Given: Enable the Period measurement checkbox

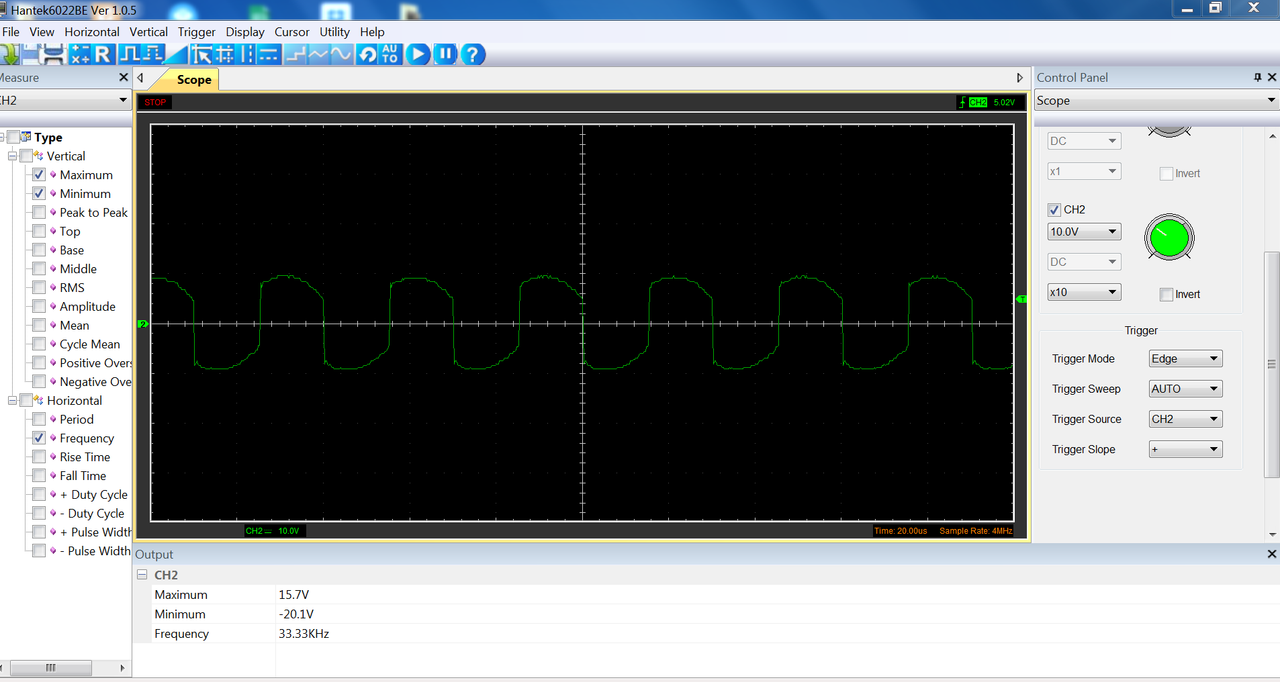Looking at the screenshot, I should tap(39, 419).
